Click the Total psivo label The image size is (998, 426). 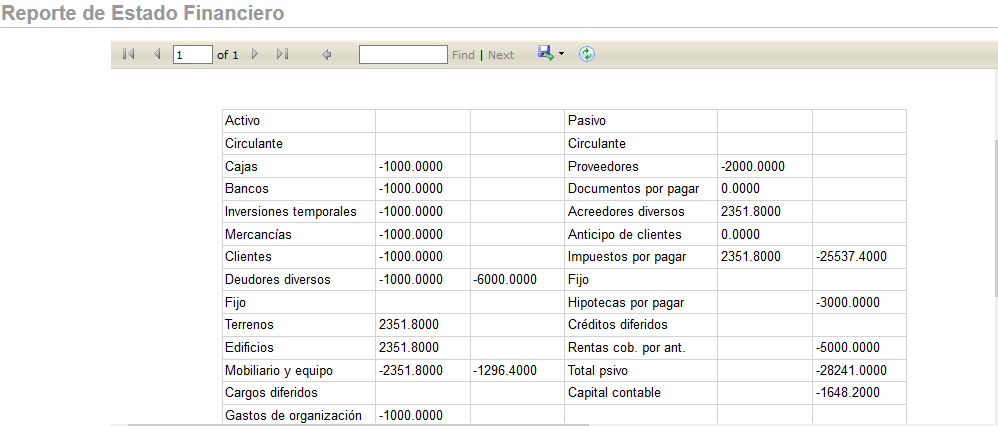[x=598, y=371]
